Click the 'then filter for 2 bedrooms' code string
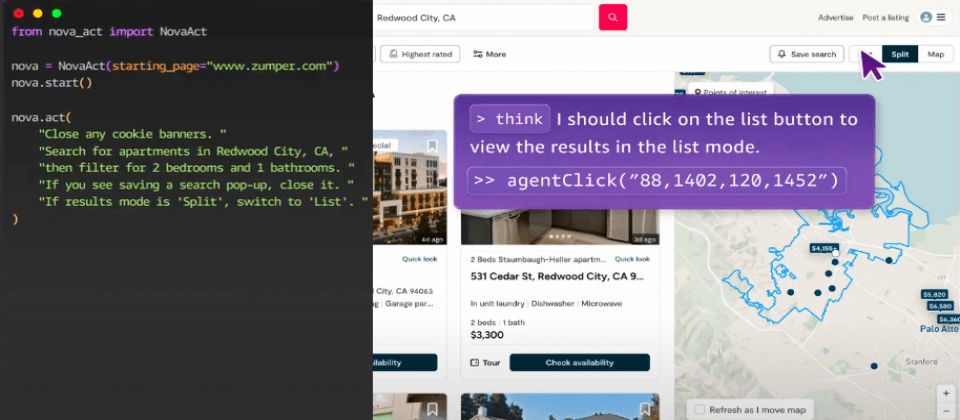 pos(197,167)
